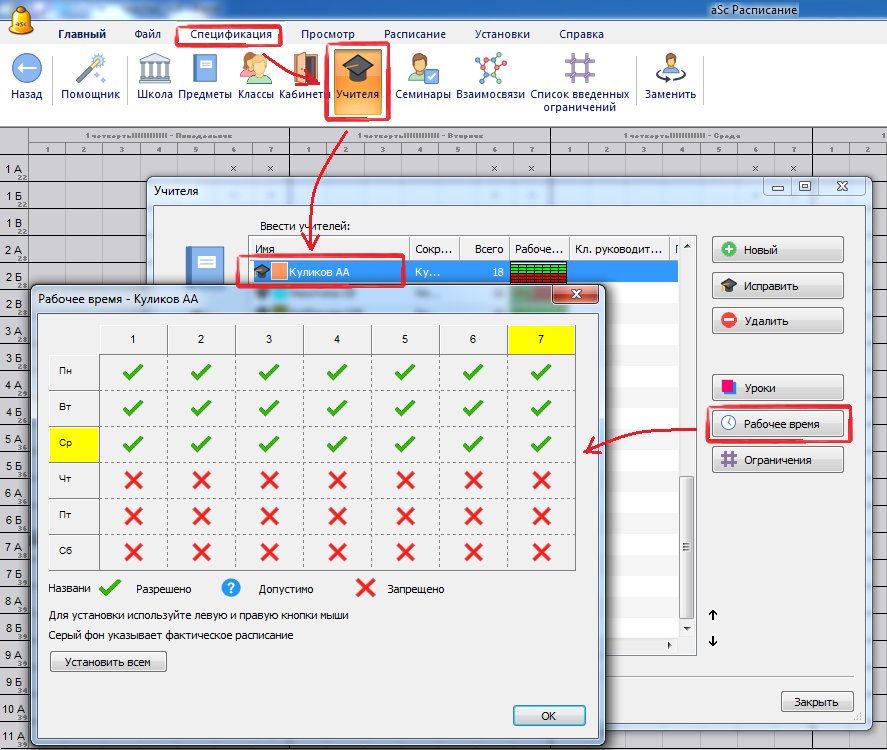The height and width of the screenshot is (750, 887).
Task: Toggle Thursday period 4 forbidden cell
Action: click(337, 480)
